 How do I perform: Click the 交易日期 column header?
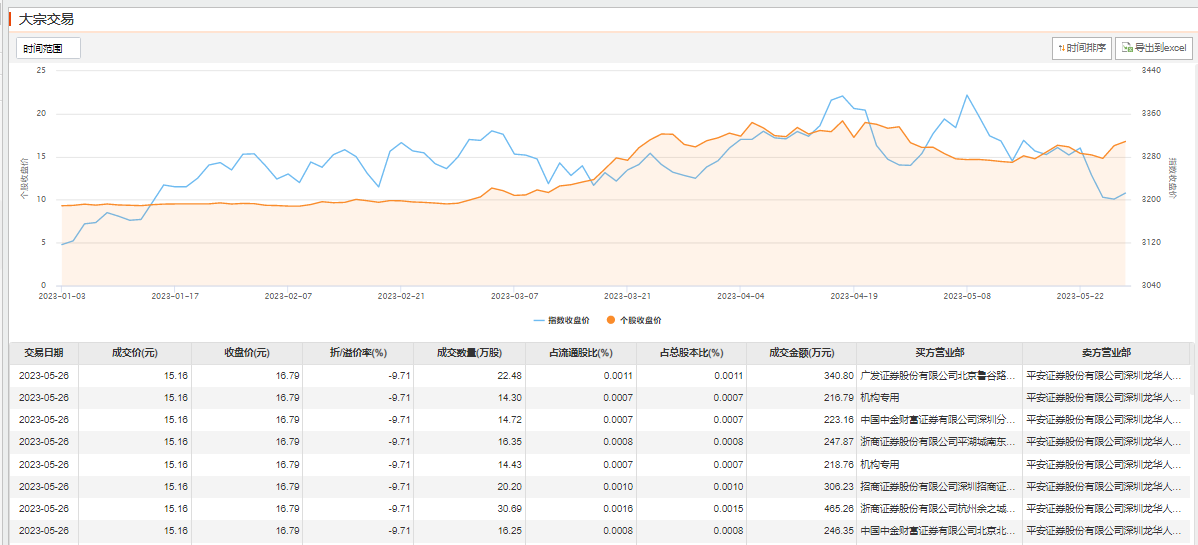pos(44,353)
